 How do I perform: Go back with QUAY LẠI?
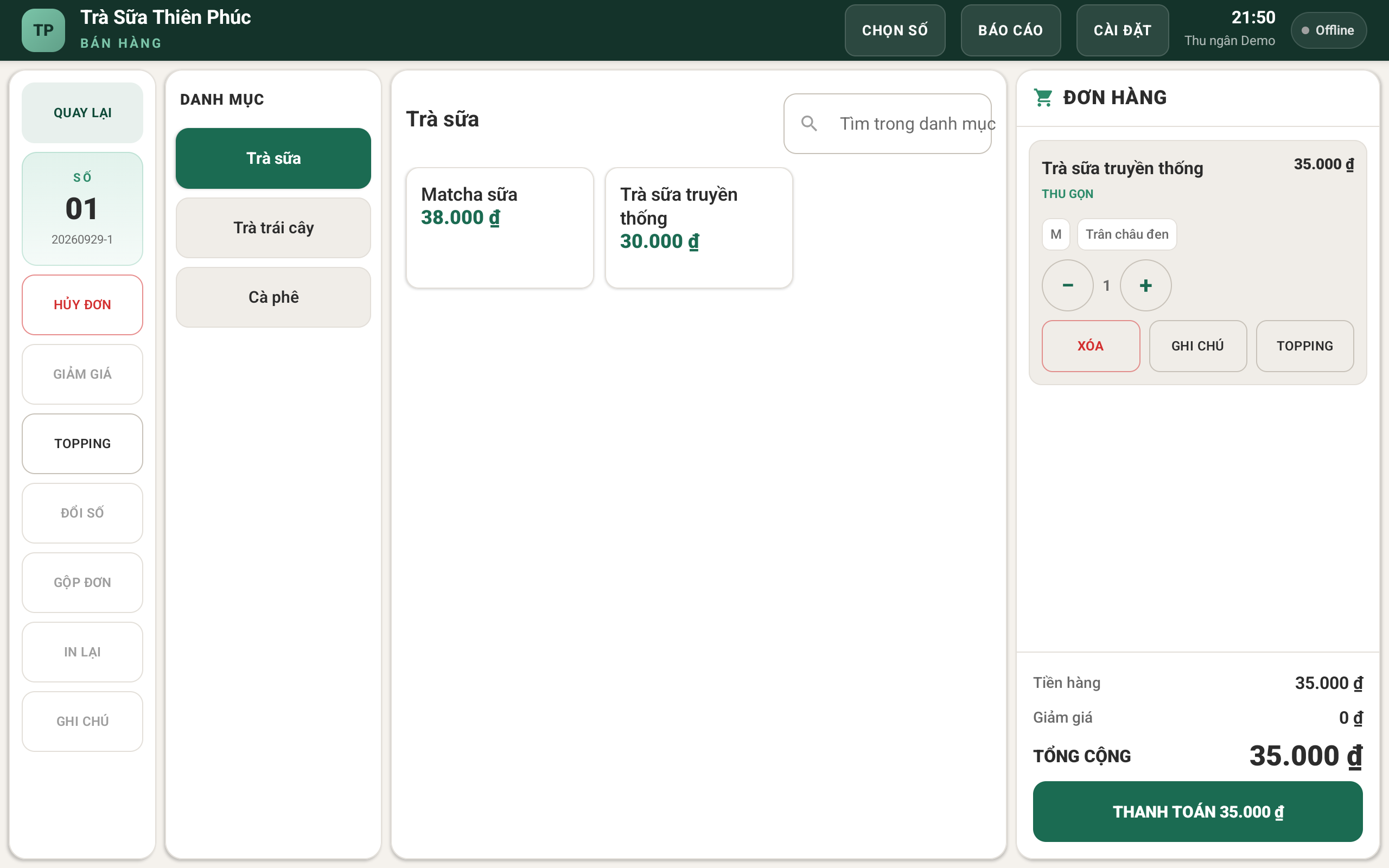pos(82,112)
